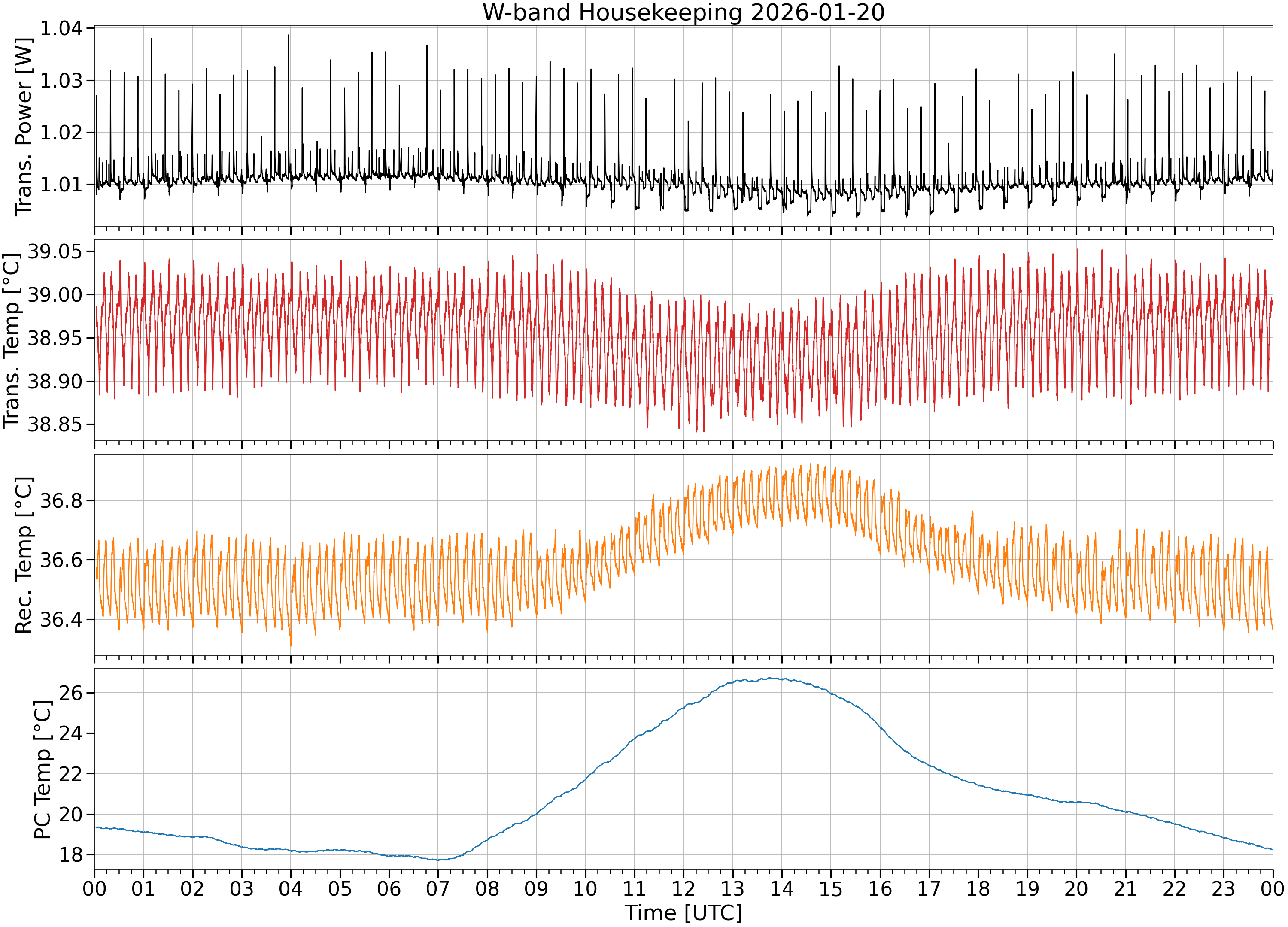Click the 07 hour tick label
This screenshot has height=927, width=1288.
coord(438,888)
